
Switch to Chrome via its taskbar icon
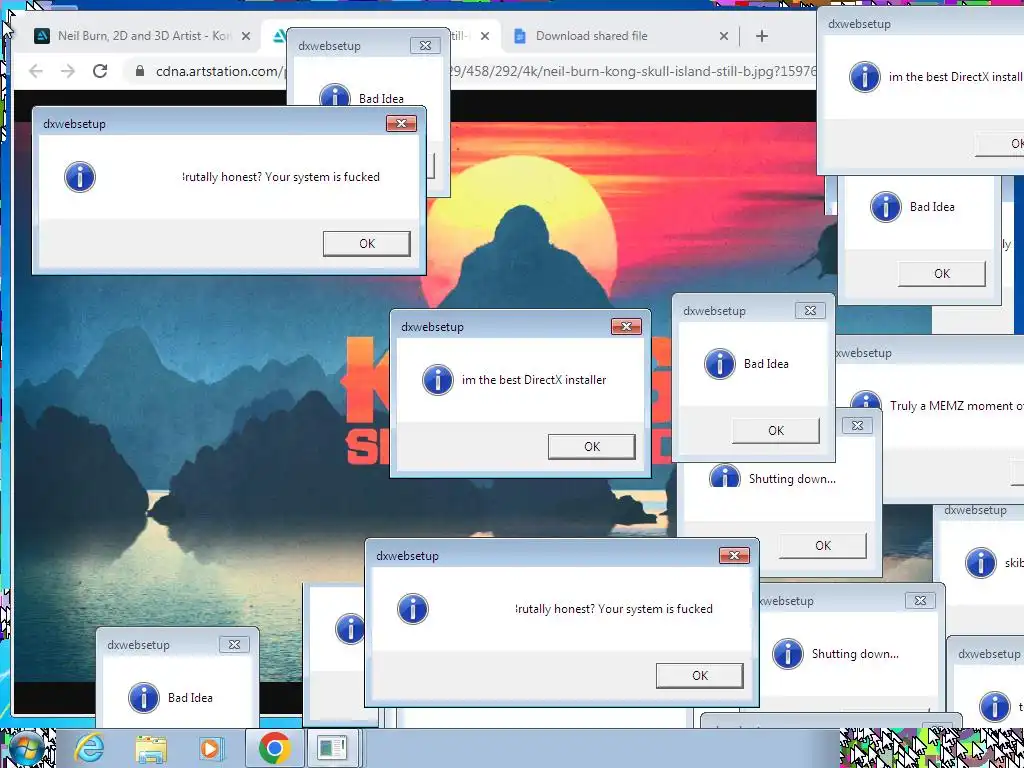click(274, 748)
